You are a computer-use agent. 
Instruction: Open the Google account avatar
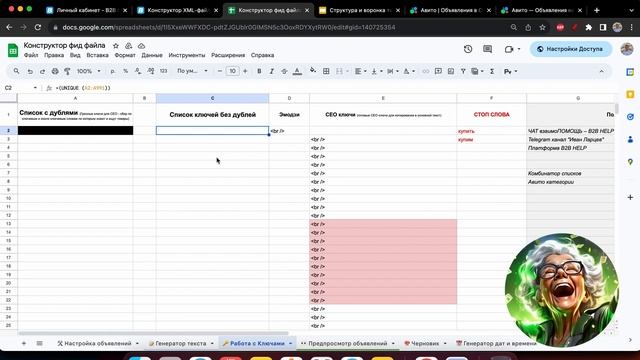[627, 49]
